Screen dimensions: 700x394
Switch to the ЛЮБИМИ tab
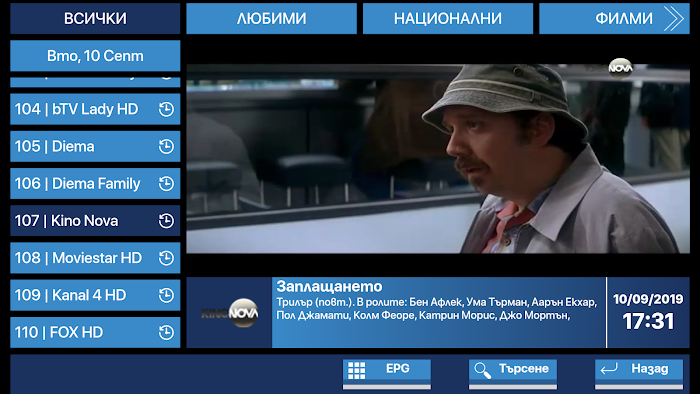click(271, 19)
